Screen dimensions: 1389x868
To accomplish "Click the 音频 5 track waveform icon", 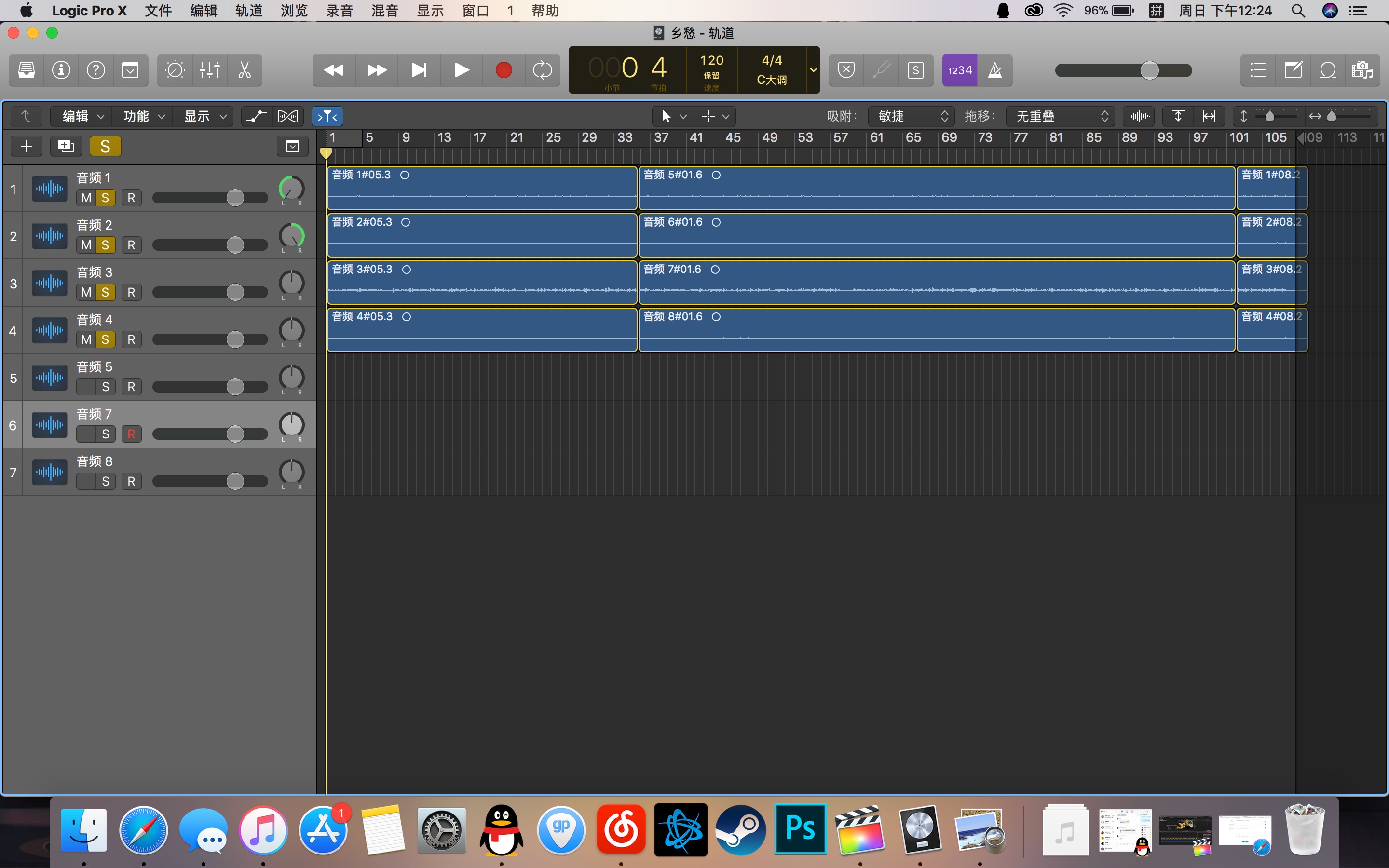I will tap(49, 378).
